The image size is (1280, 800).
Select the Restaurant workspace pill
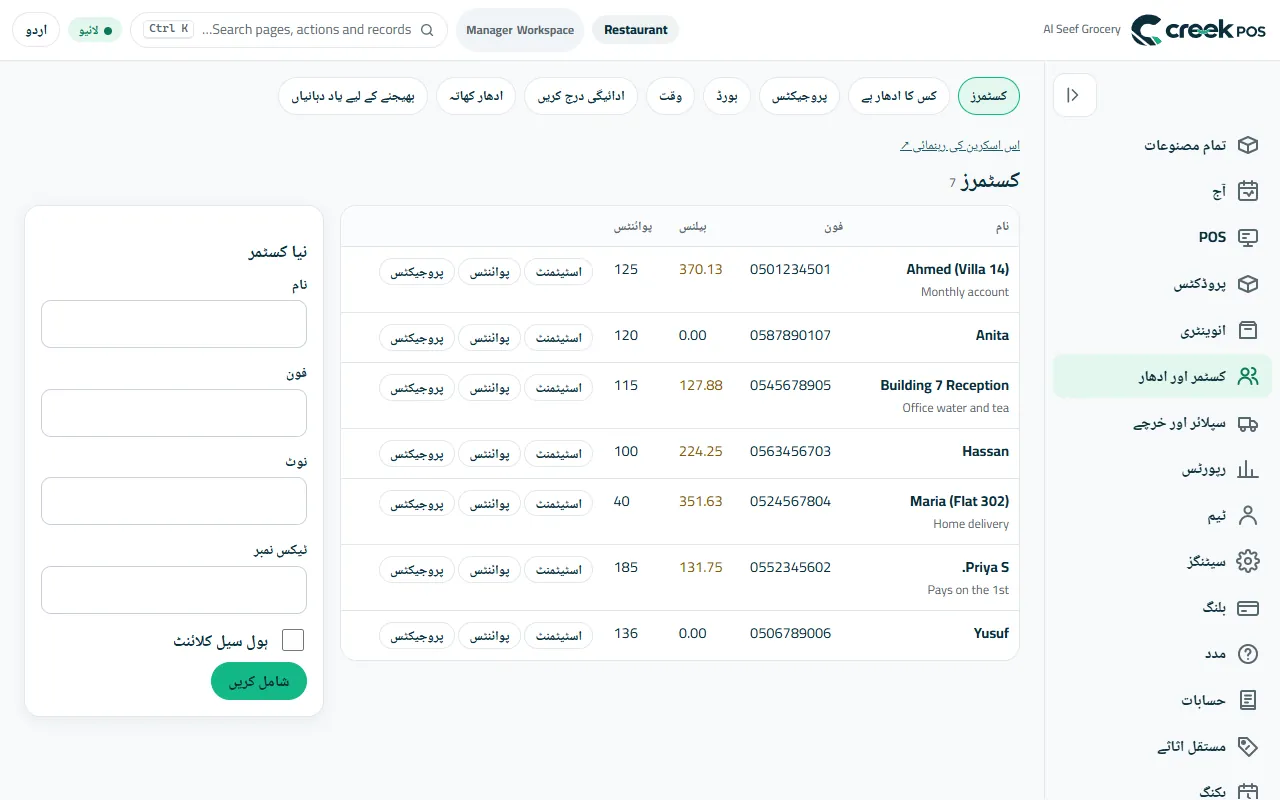click(x=636, y=30)
